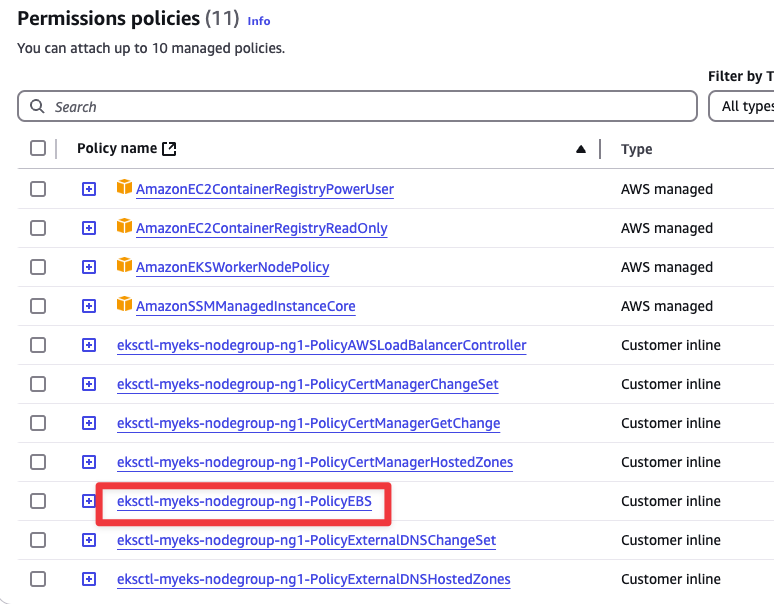Screen dimensions: 774x604
Task: Expand the PolicyCertManagerChangeSet policy details
Action: tap(89, 384)
